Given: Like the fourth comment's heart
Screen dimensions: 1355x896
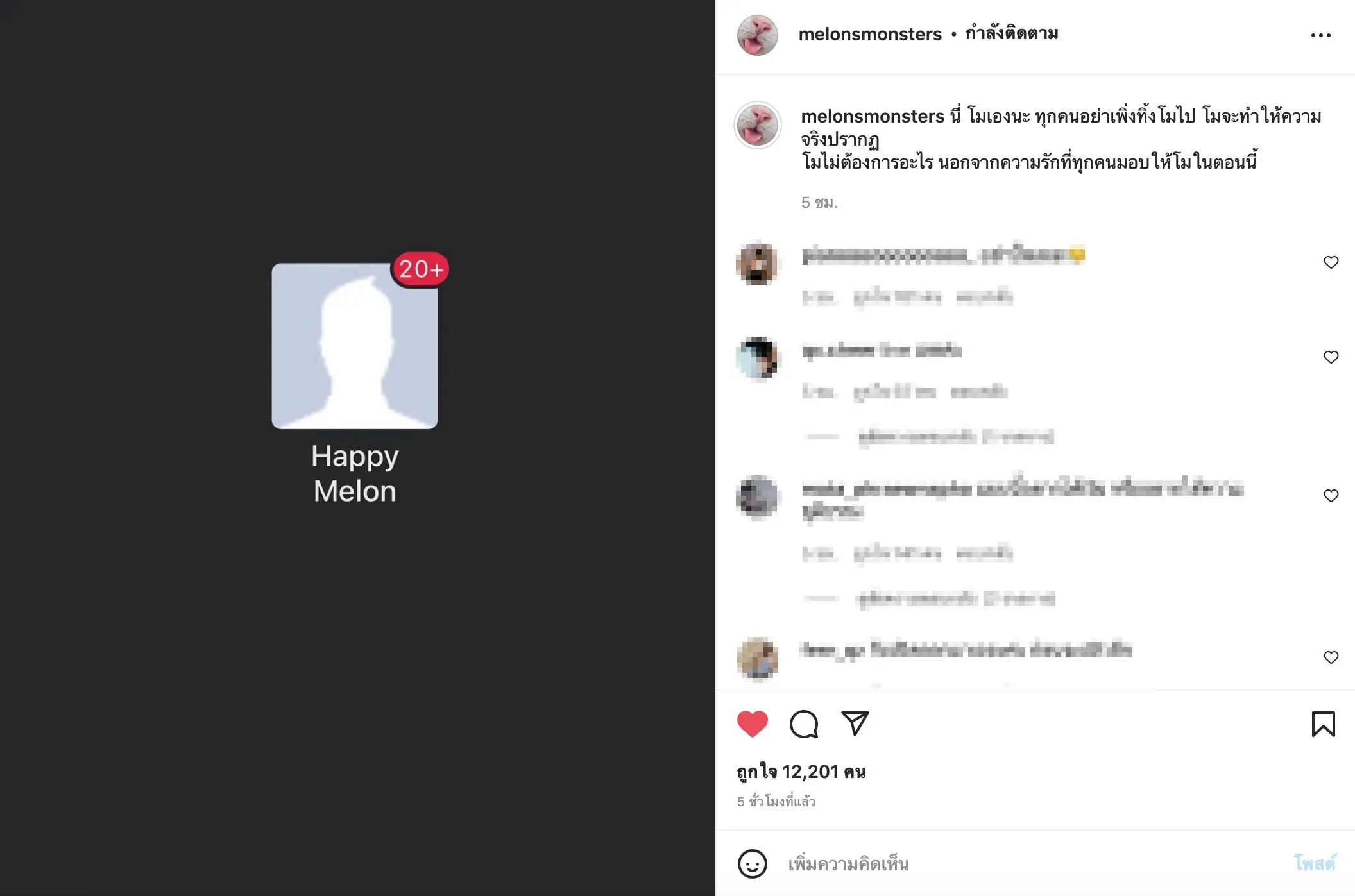Looking at the screenshot, I should [x=1331, y=657].
